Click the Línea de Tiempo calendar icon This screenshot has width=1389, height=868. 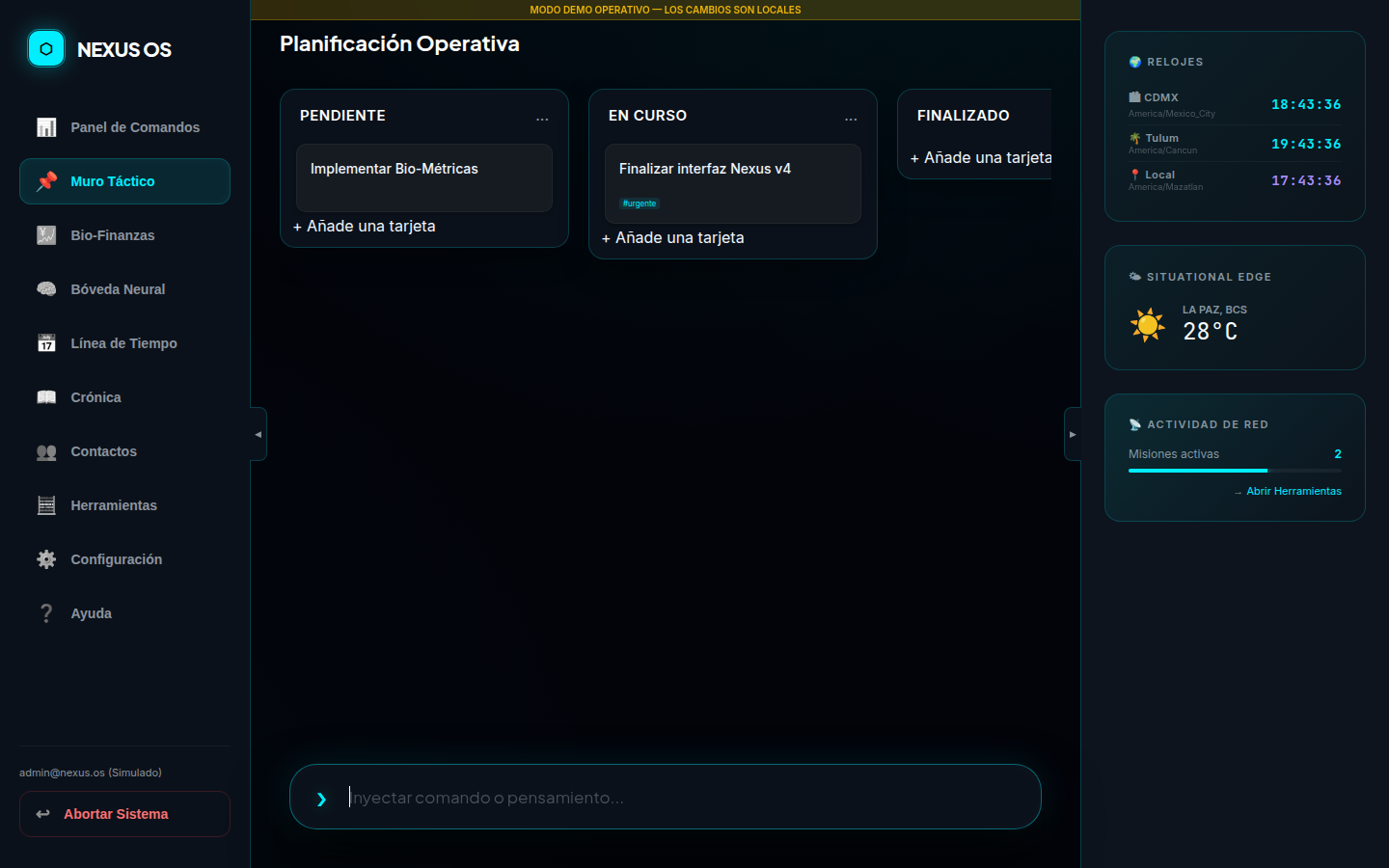coord(46,343)
